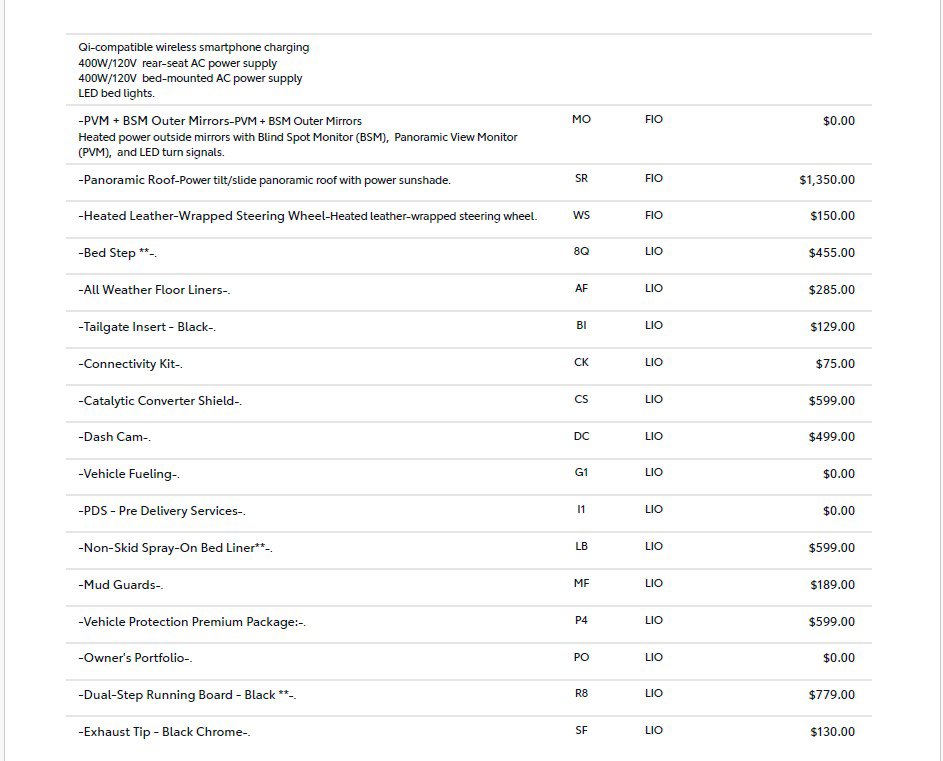Screen dimensions: 943x761
Task: Select the Vehicle Protection Premium Package entry
Action: click(x=192, y=622)
